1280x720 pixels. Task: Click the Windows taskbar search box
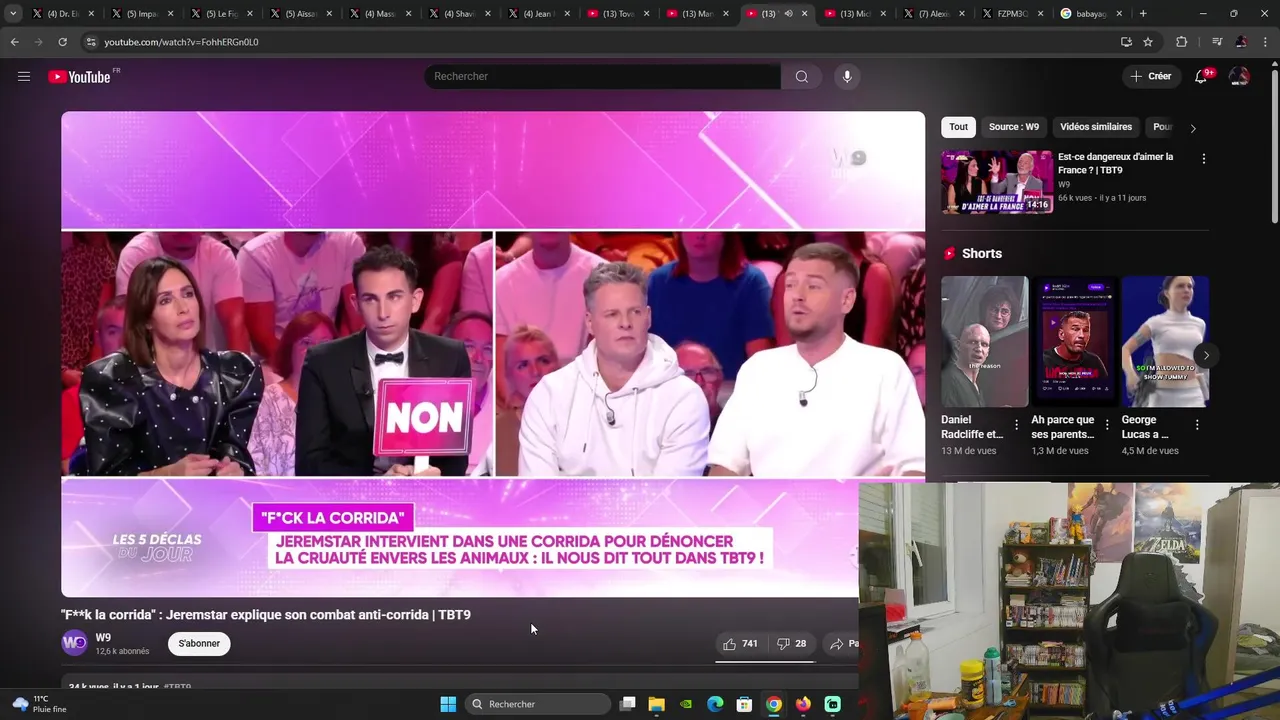[539, 704]
